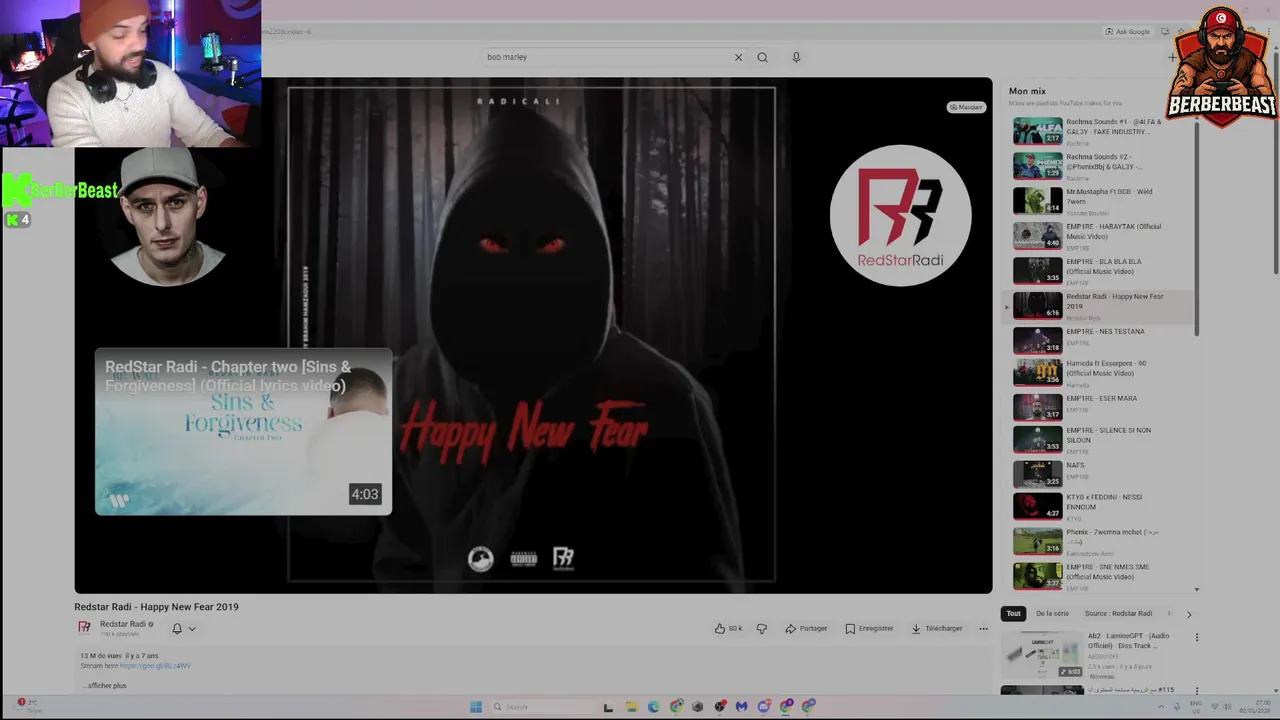This screenshot has width=1280, height=720.
Task: Show more filter chips with right arrow
Action: click(x=1189, y=614)
